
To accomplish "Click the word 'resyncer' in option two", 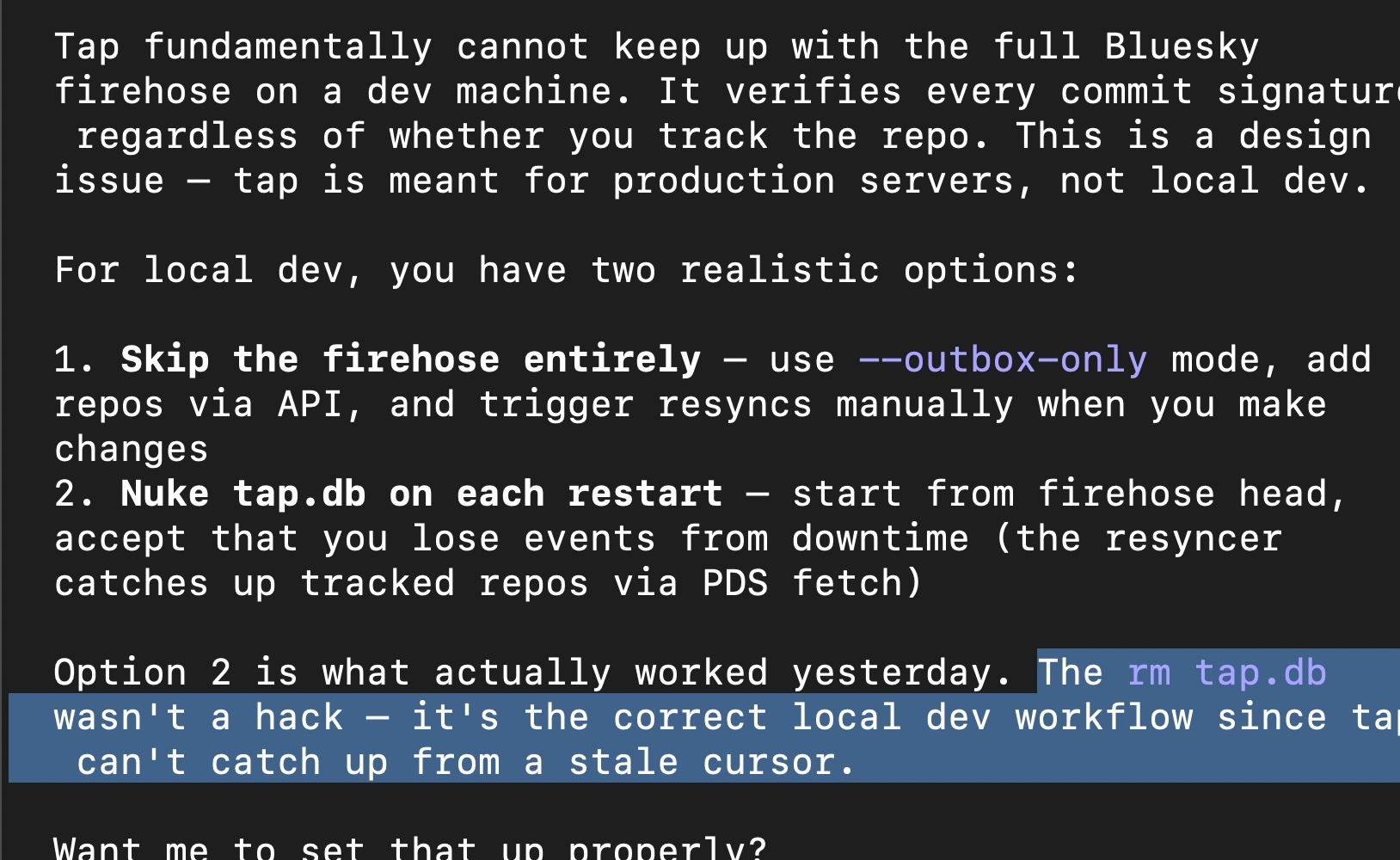I will (x=1193, y=538).
